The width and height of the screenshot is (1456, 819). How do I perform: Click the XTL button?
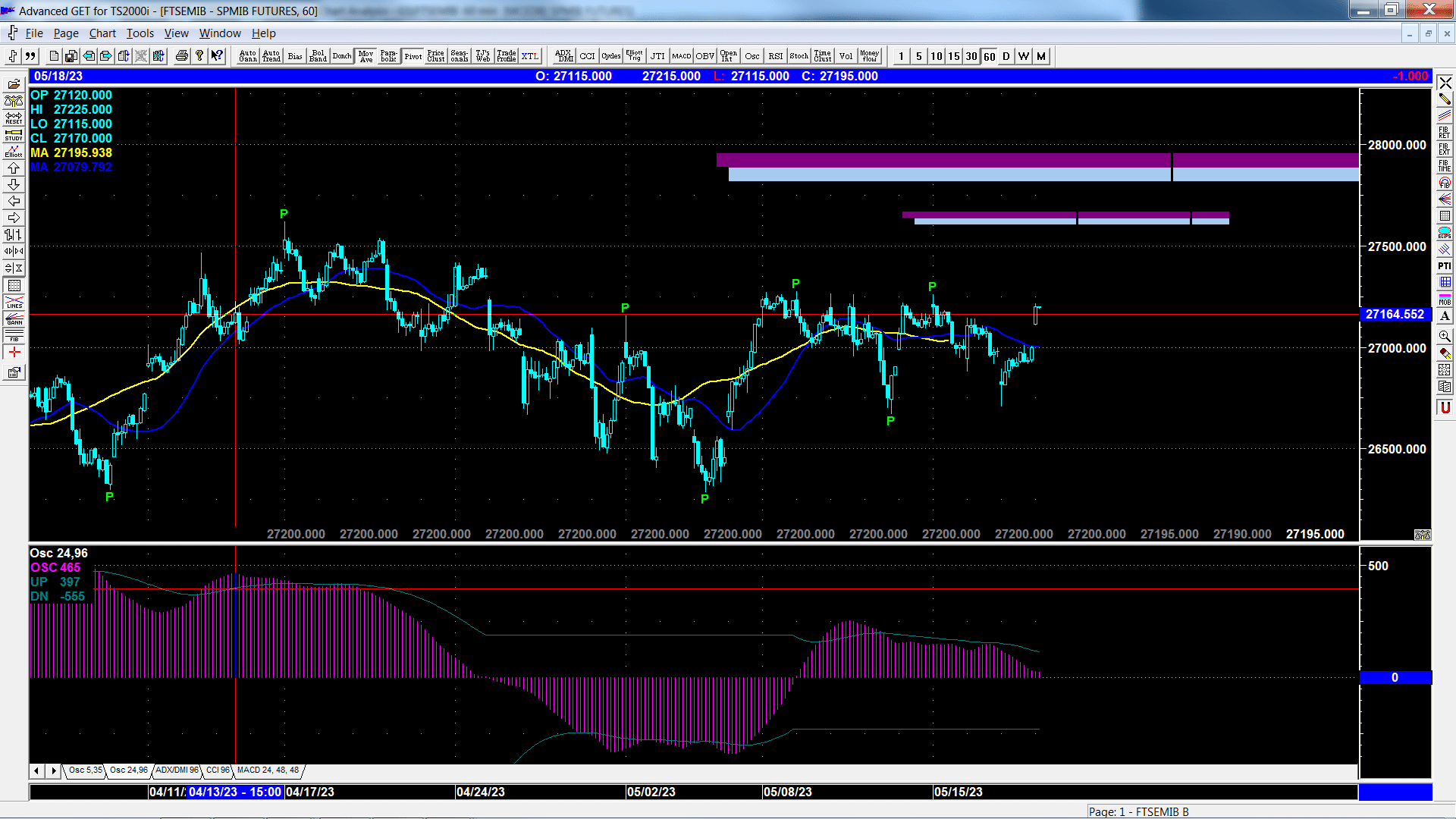tap(530, 56)
